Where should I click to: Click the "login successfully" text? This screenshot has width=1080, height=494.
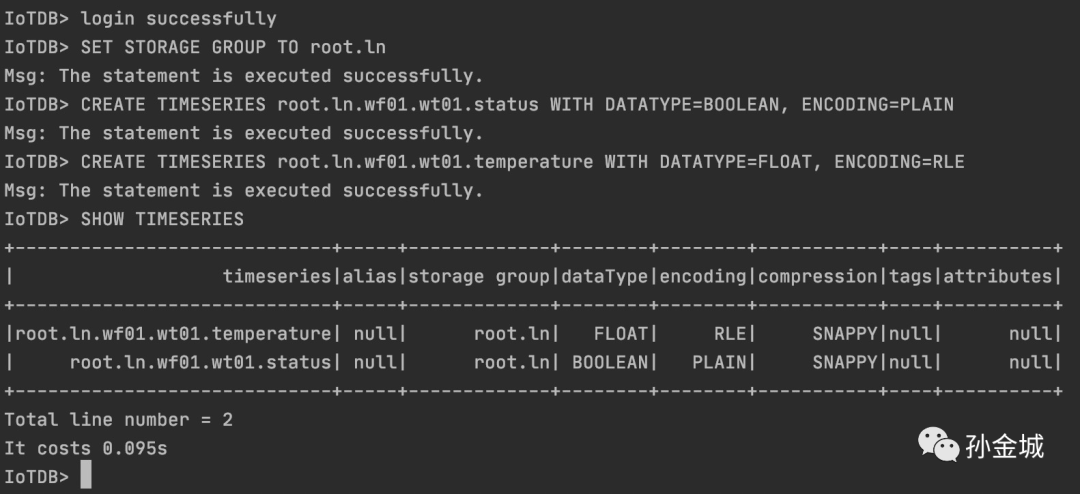click(x=178, y=18)
